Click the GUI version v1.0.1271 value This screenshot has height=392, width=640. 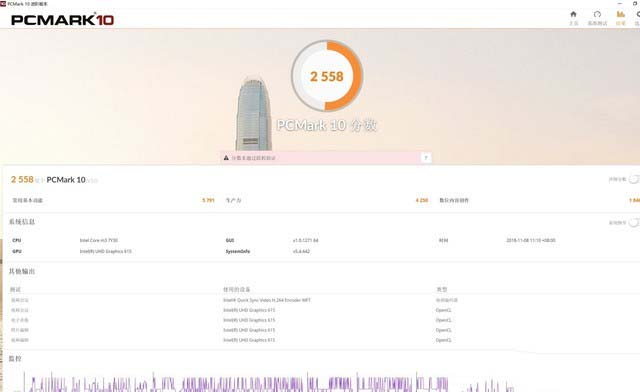[x=305, y=240]
